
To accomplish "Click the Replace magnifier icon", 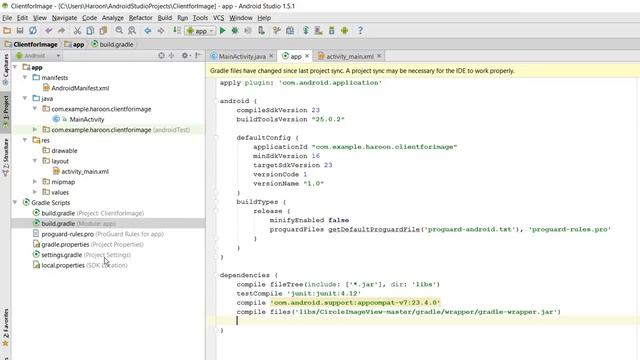I will click(x=132, y=31).
